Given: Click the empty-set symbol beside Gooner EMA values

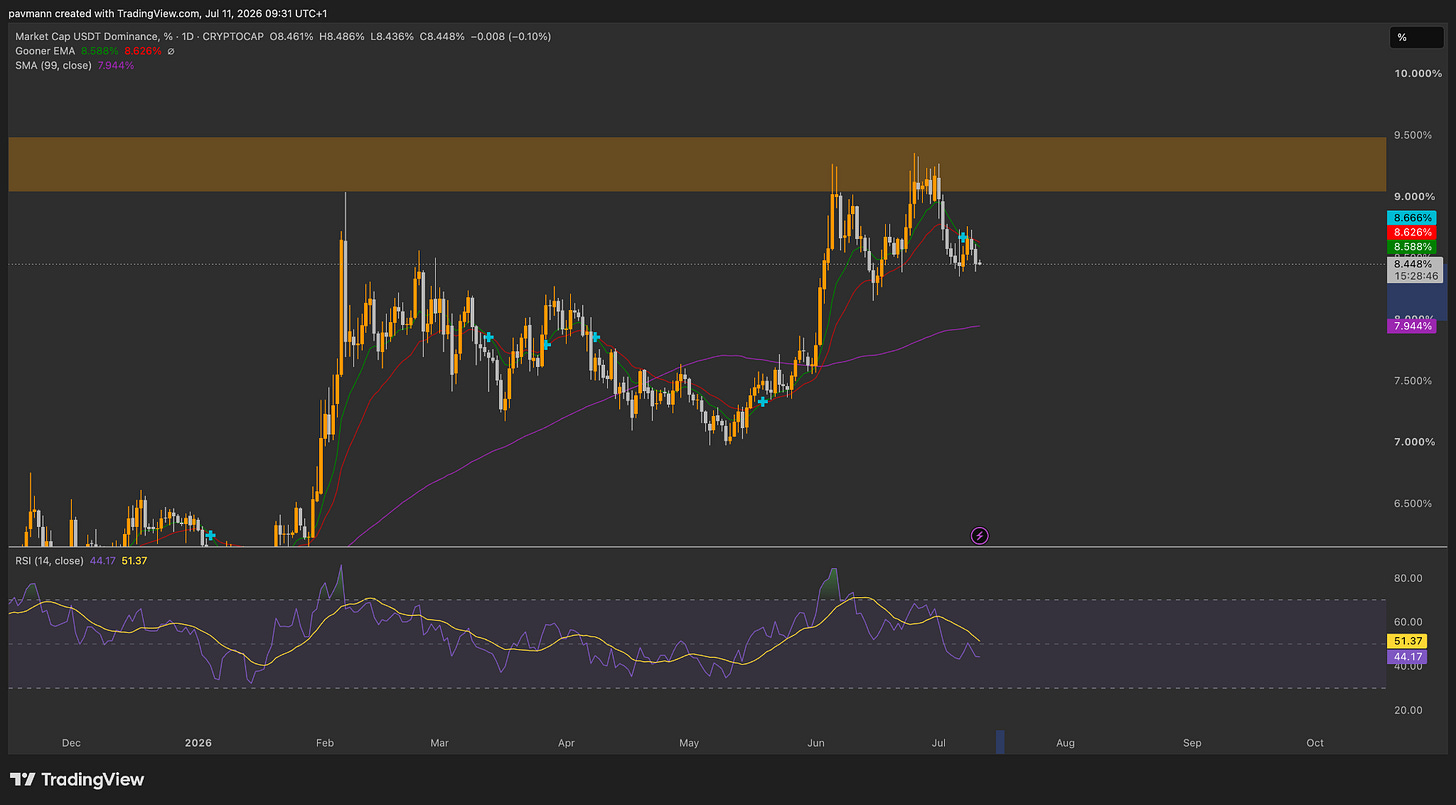Looking at the screenshot, I should pyautogui.click(x=170, y=51).
